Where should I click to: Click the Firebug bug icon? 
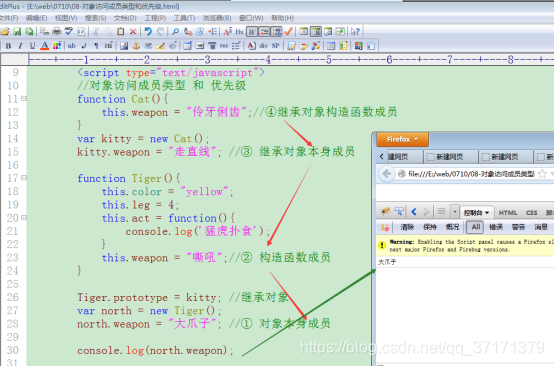click(x=385, y=212)
